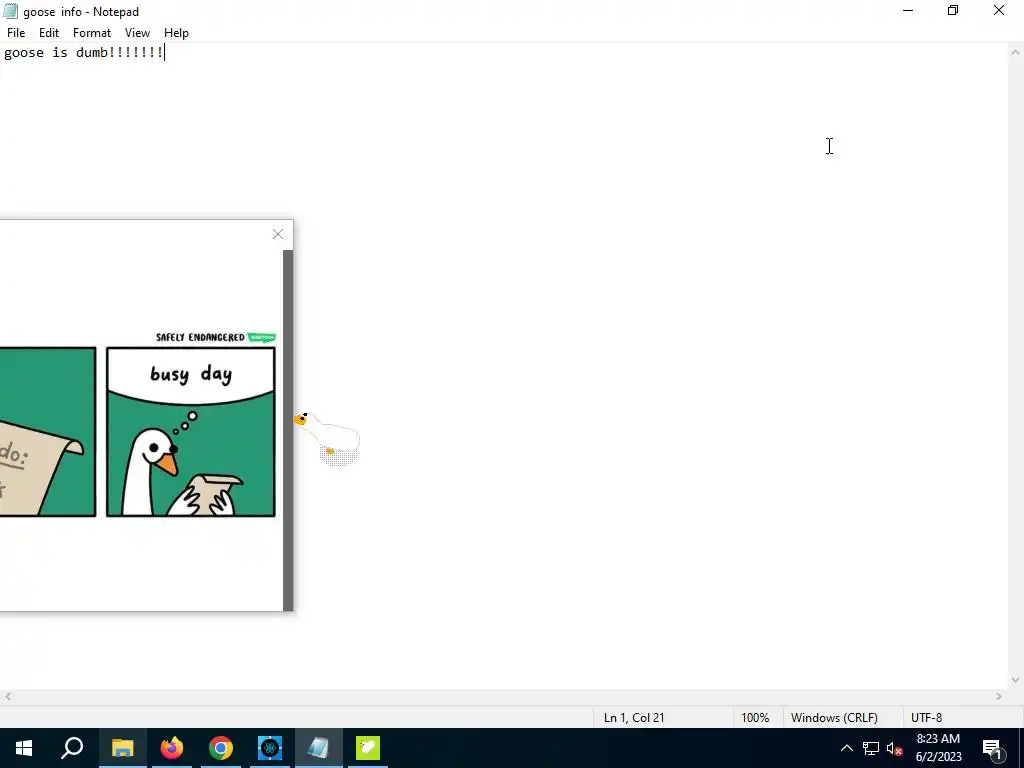Open the Help menu
The width and height of the screenshot is (1024, 768).
tap(176, 33)
